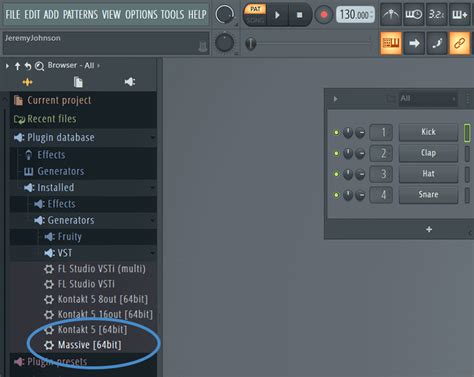474x377 pixels.
Task: Click the overdub/loop record icon top right
Action: (459, 14)
